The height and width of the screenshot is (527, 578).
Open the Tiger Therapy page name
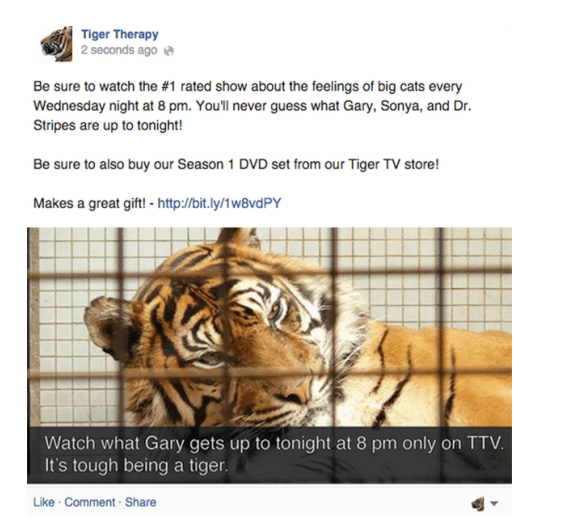pyautogui.click(x=120, y=34)
